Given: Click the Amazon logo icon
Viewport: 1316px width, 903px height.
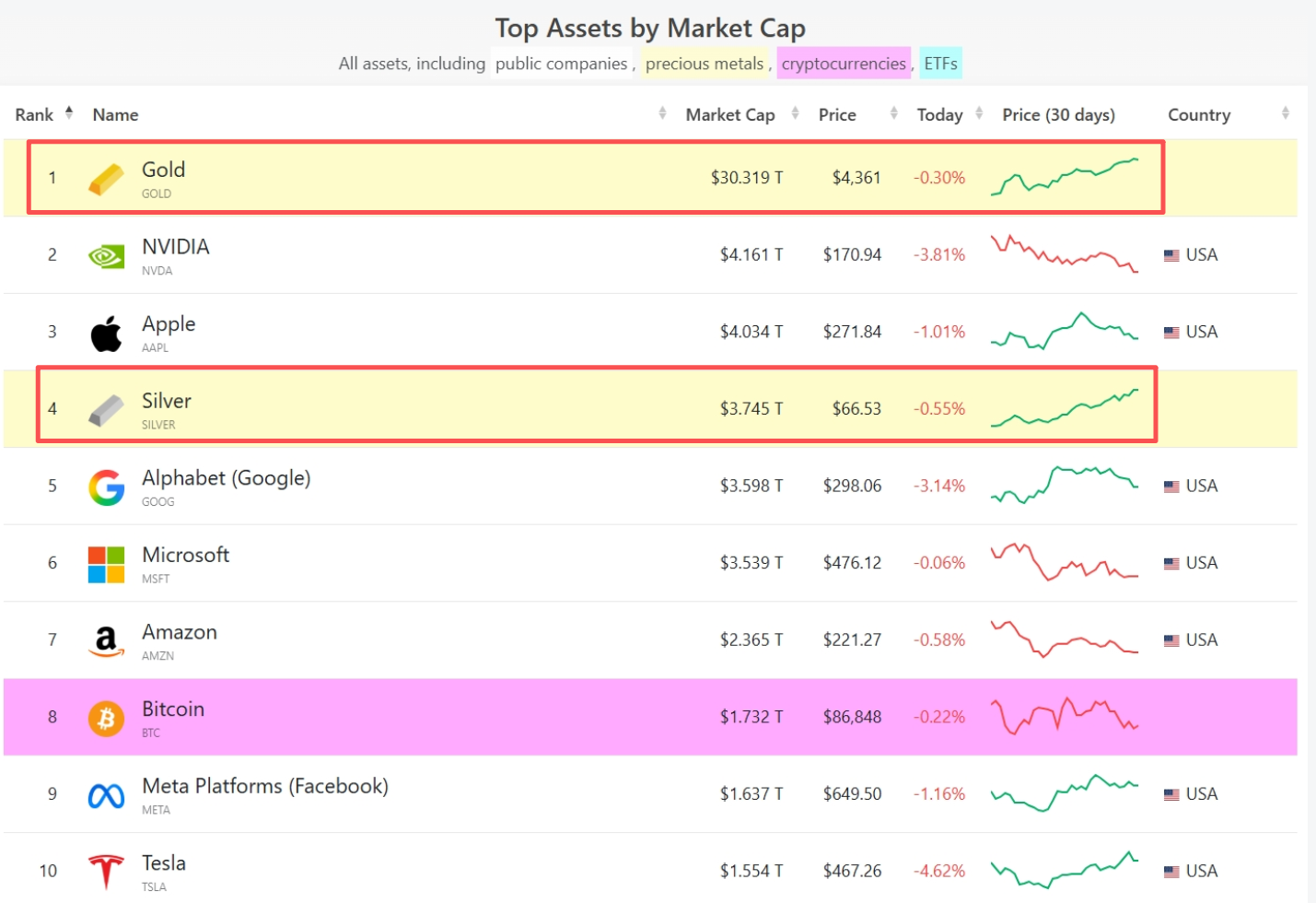Looking at the screenshot, I should tap(106, 641).
